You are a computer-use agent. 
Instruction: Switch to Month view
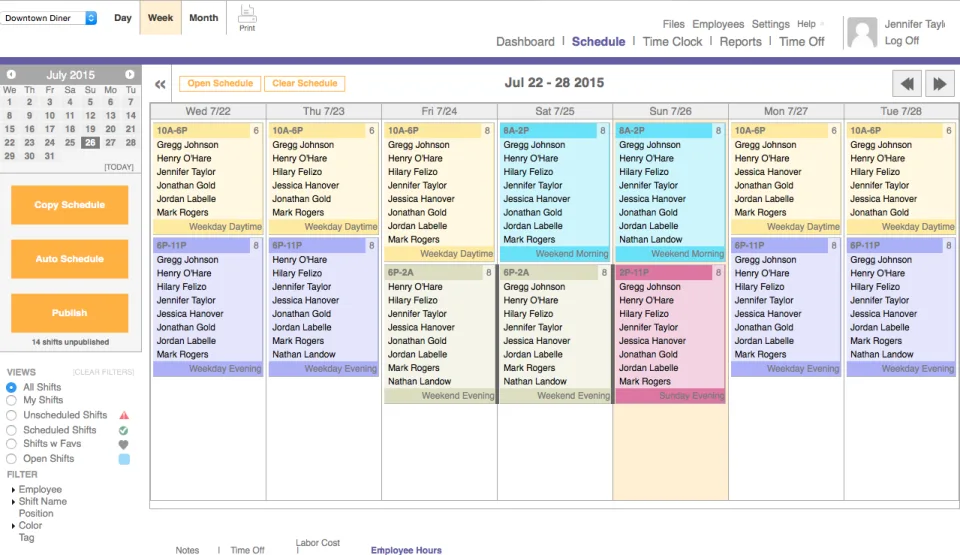coord(203,18)
